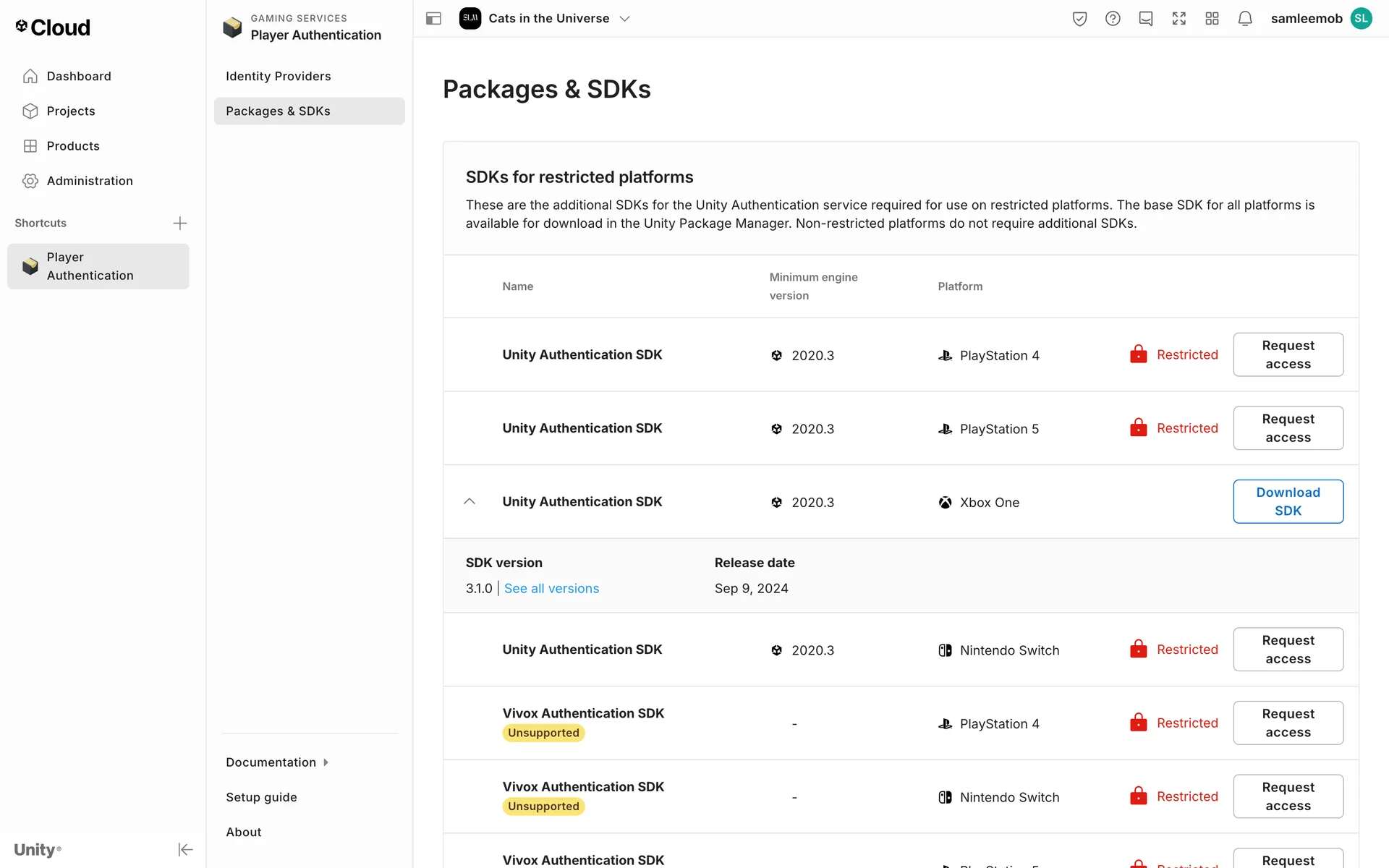Open the help question mark icon
The width and height of the screenshot is (1389, 868).
[x=1113, y=19]
